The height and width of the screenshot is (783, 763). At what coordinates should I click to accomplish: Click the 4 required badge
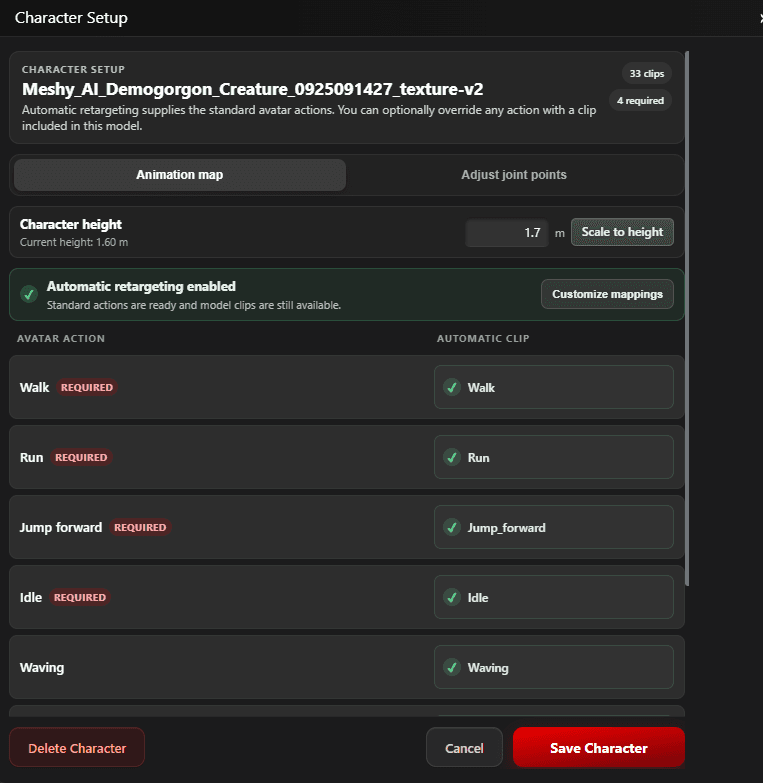point(640,100)
